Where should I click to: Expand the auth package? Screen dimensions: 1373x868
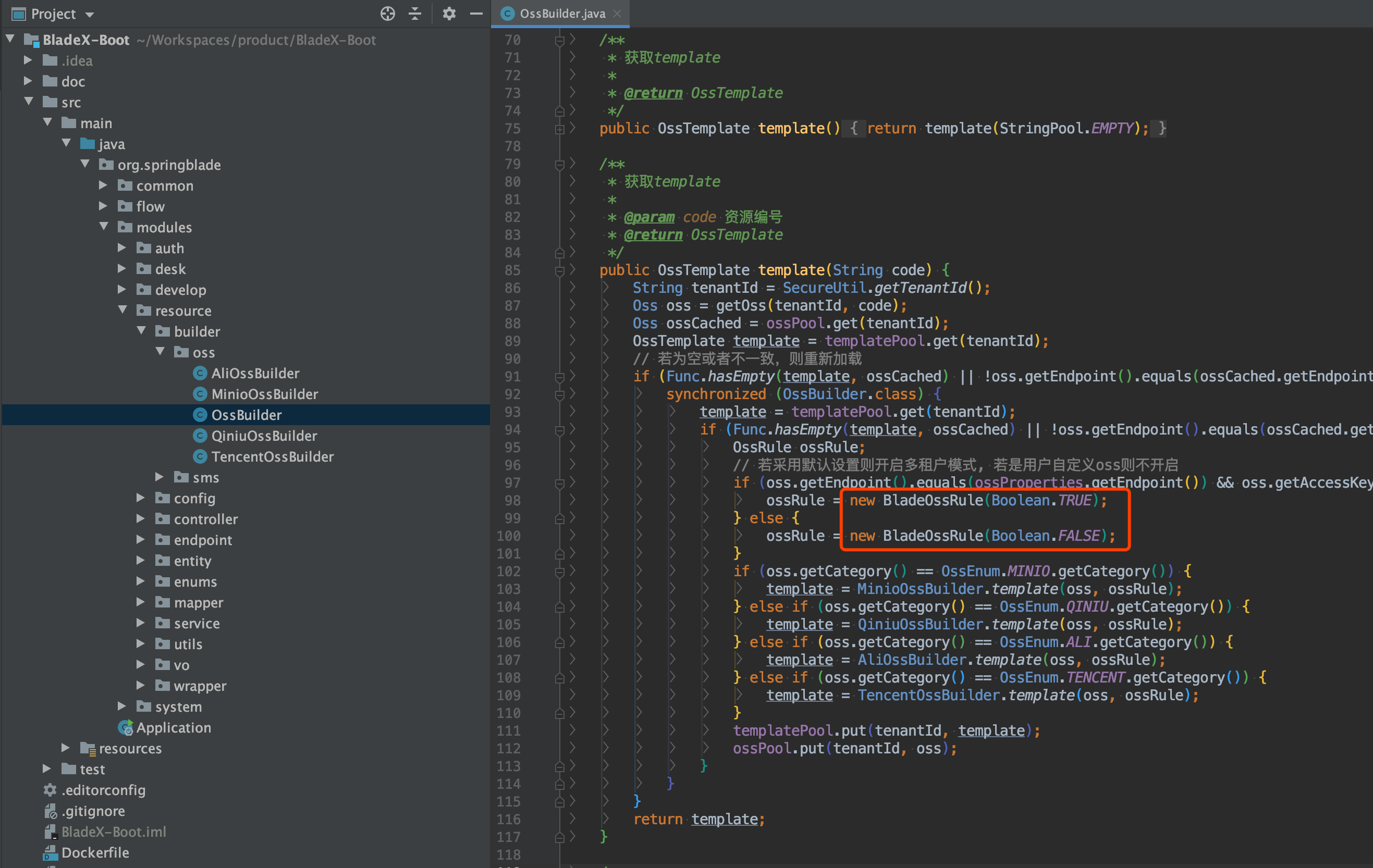pos(122,247)
